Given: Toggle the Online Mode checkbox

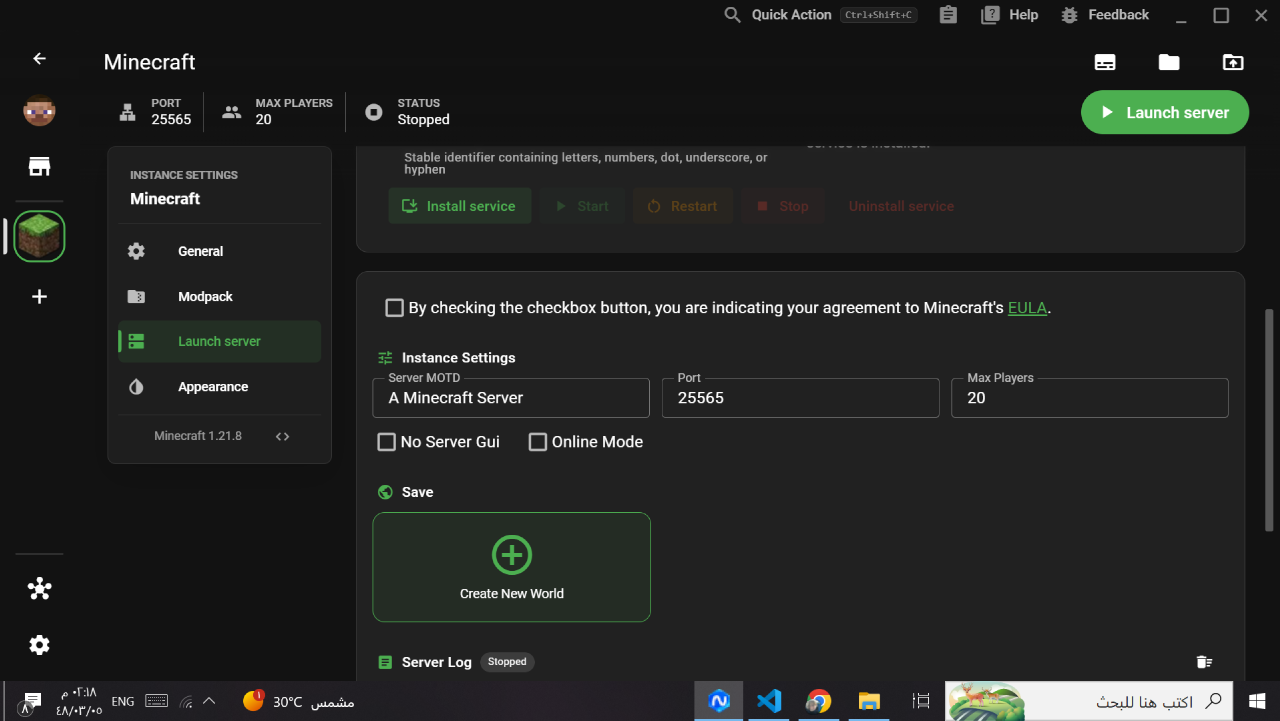Looking at the screenshot, I should (x=538, y=441).
